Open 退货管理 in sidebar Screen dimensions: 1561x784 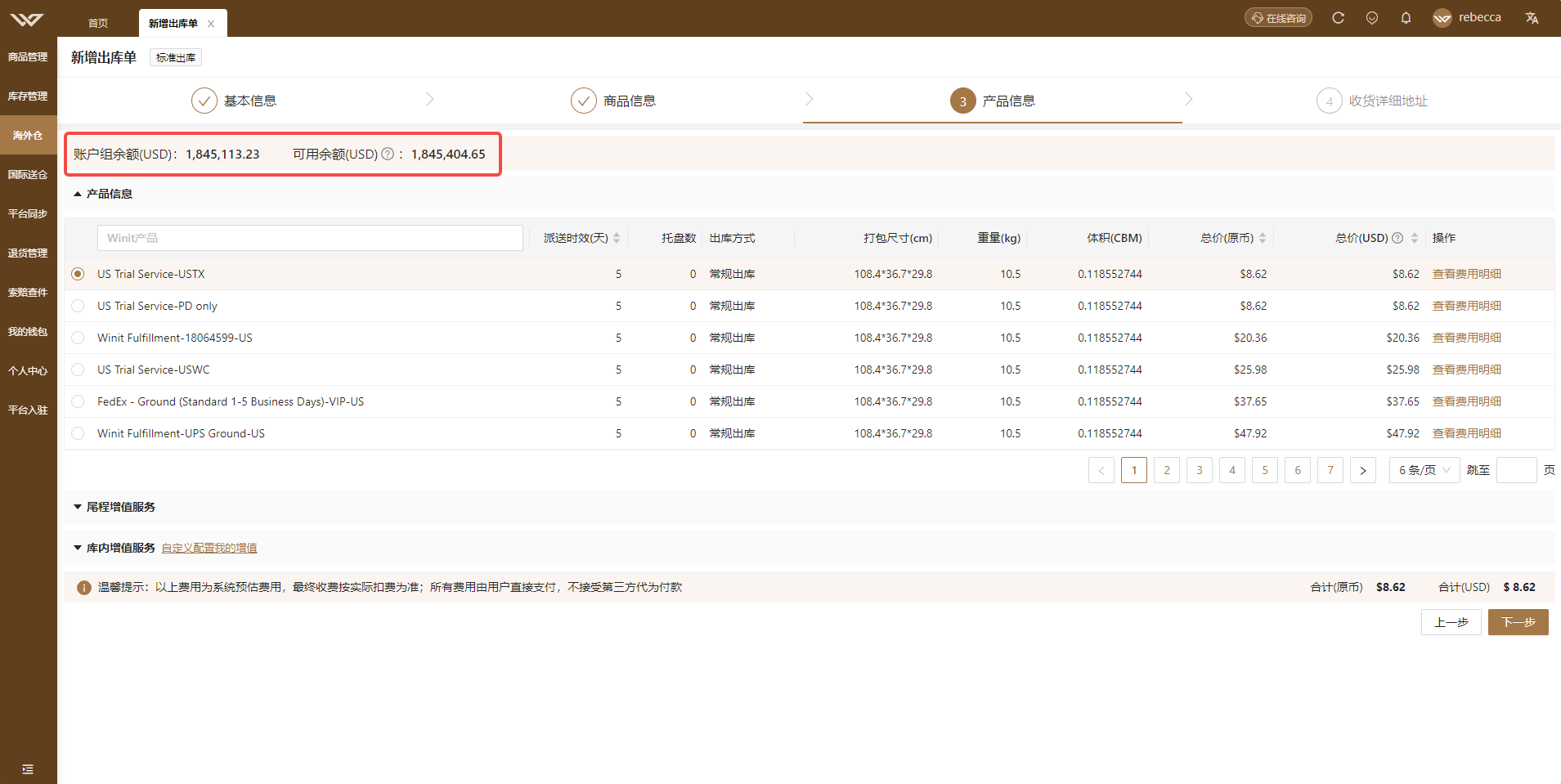[x=28, y=253]
